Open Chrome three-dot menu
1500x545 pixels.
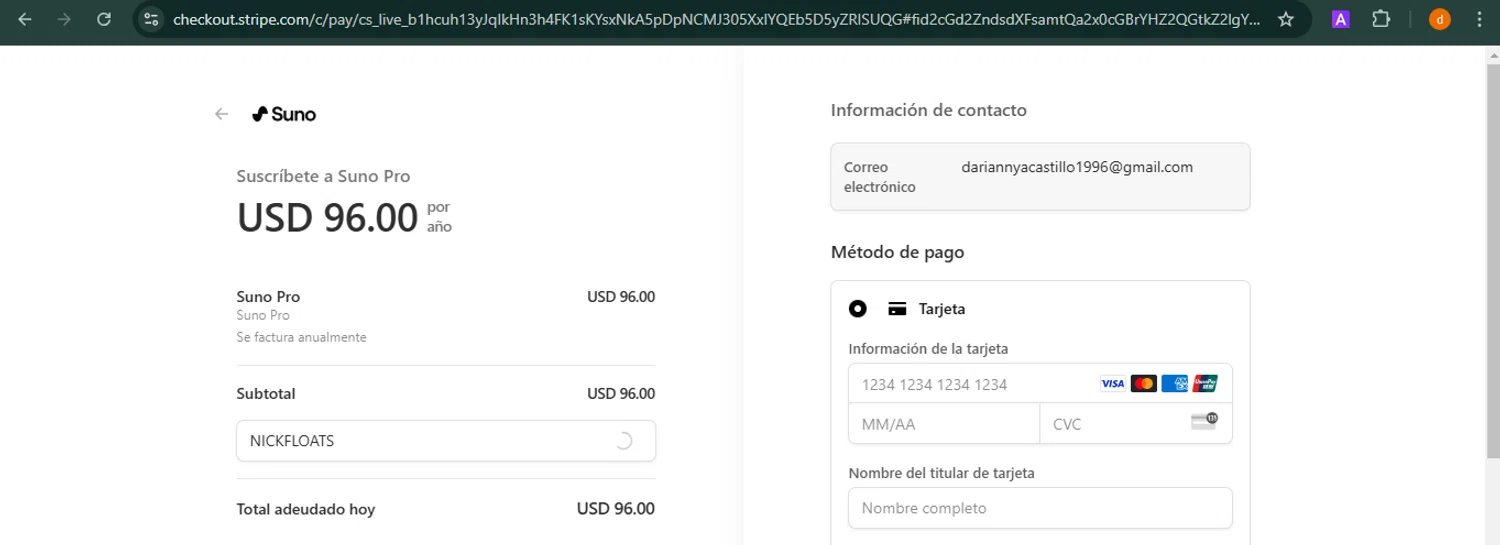pos(1480,19)
